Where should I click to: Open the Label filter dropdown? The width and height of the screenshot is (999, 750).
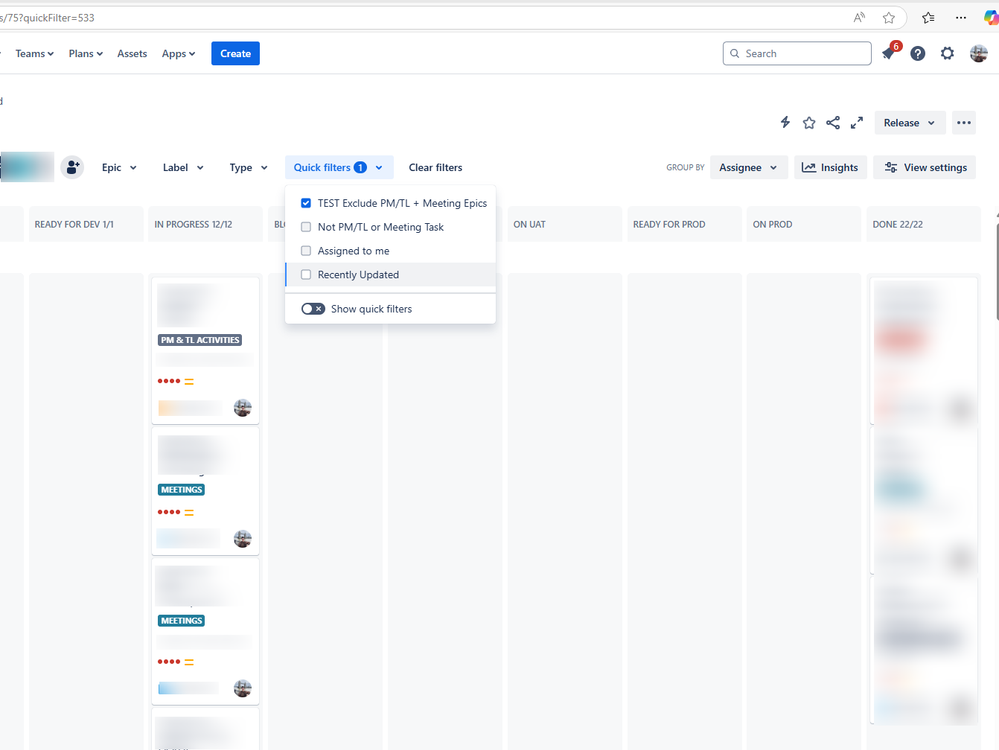point(183,167)
